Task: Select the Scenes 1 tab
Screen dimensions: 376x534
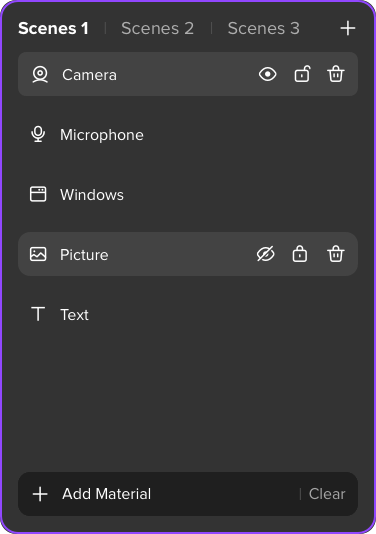Action: click(x=53, y=28)
